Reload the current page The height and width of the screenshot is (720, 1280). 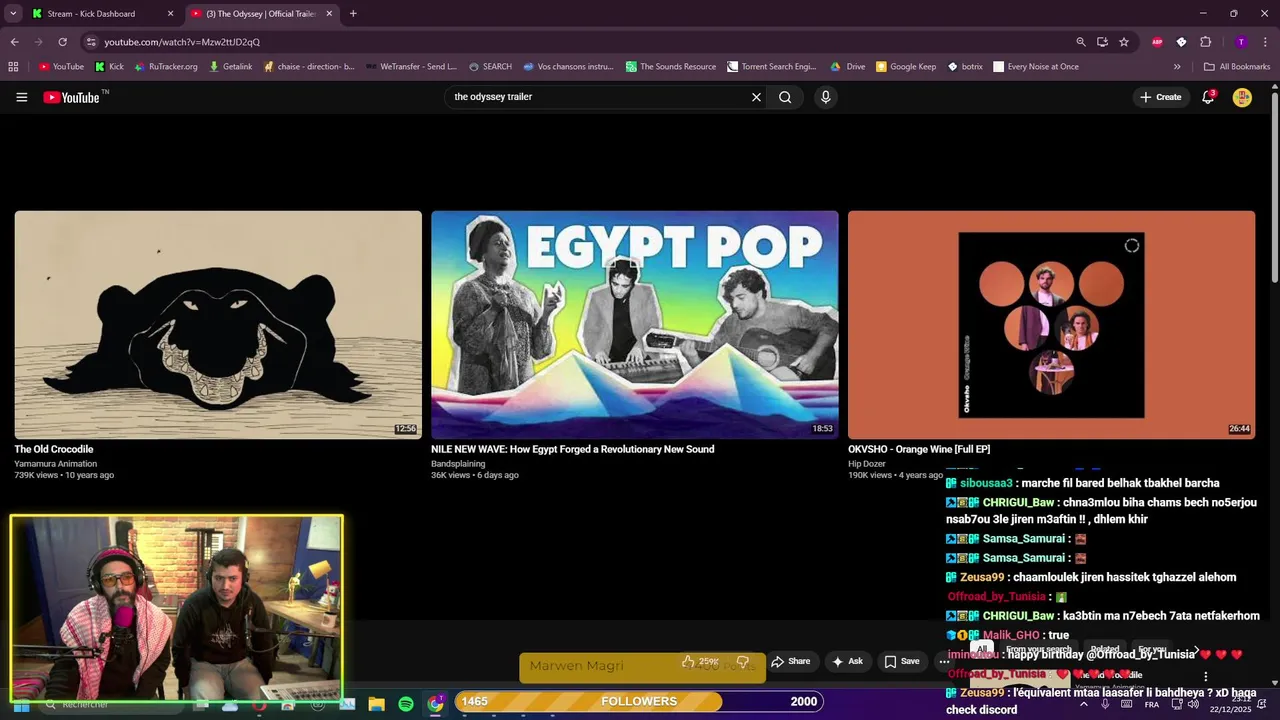[62, 42]
